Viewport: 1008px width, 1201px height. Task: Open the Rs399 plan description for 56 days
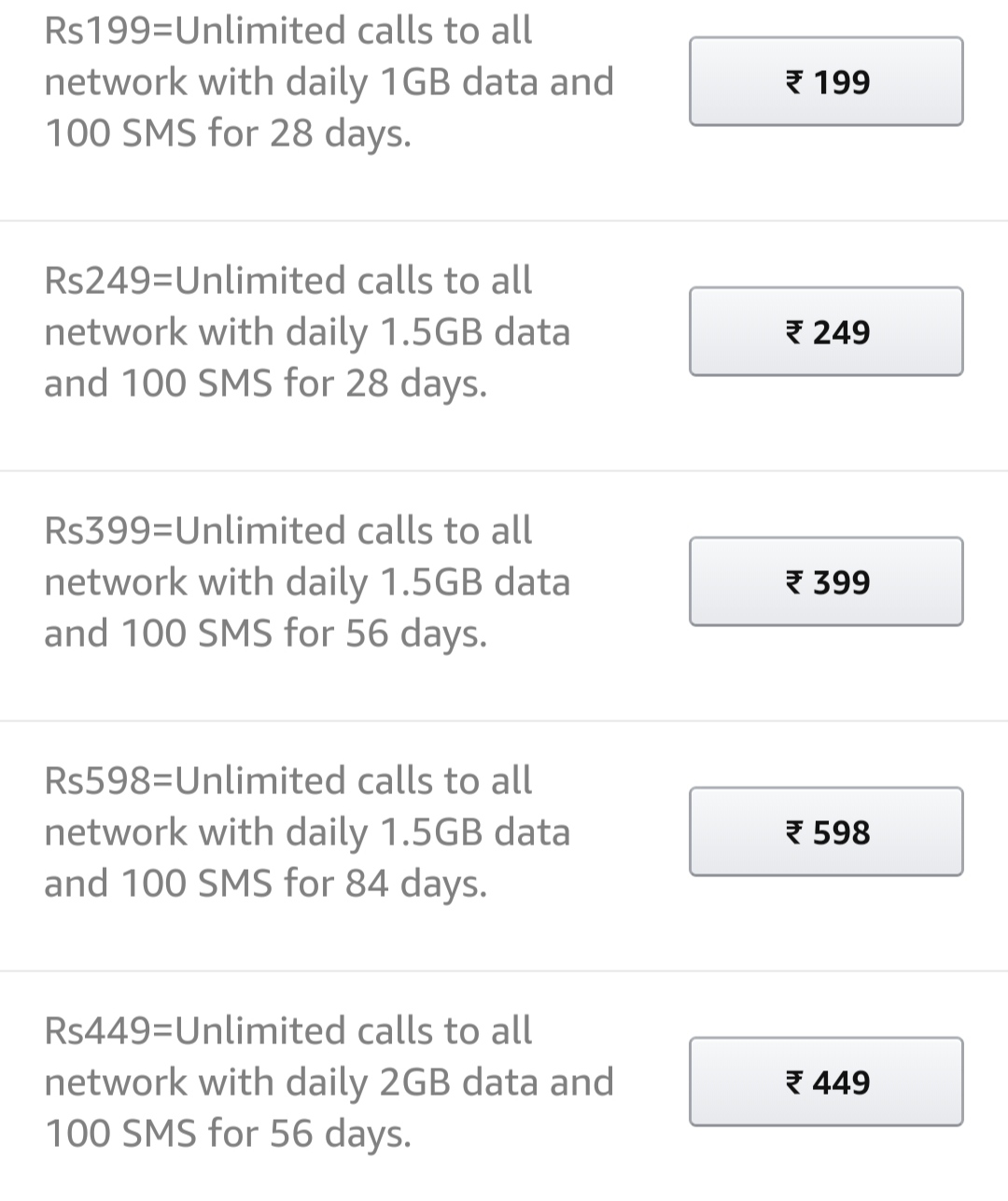pyautogui.click(x=307, y=582)
